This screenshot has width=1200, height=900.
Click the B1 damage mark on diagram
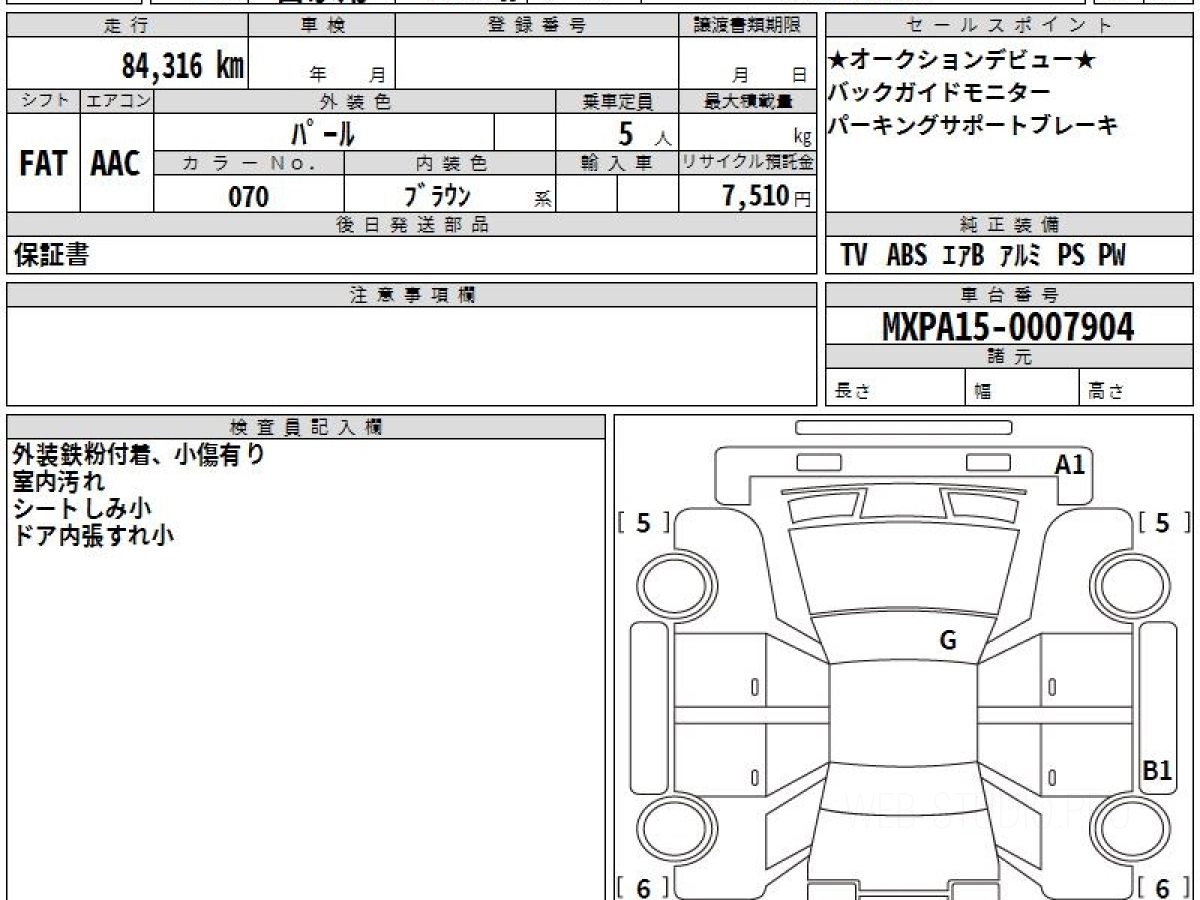[1157, 770]
